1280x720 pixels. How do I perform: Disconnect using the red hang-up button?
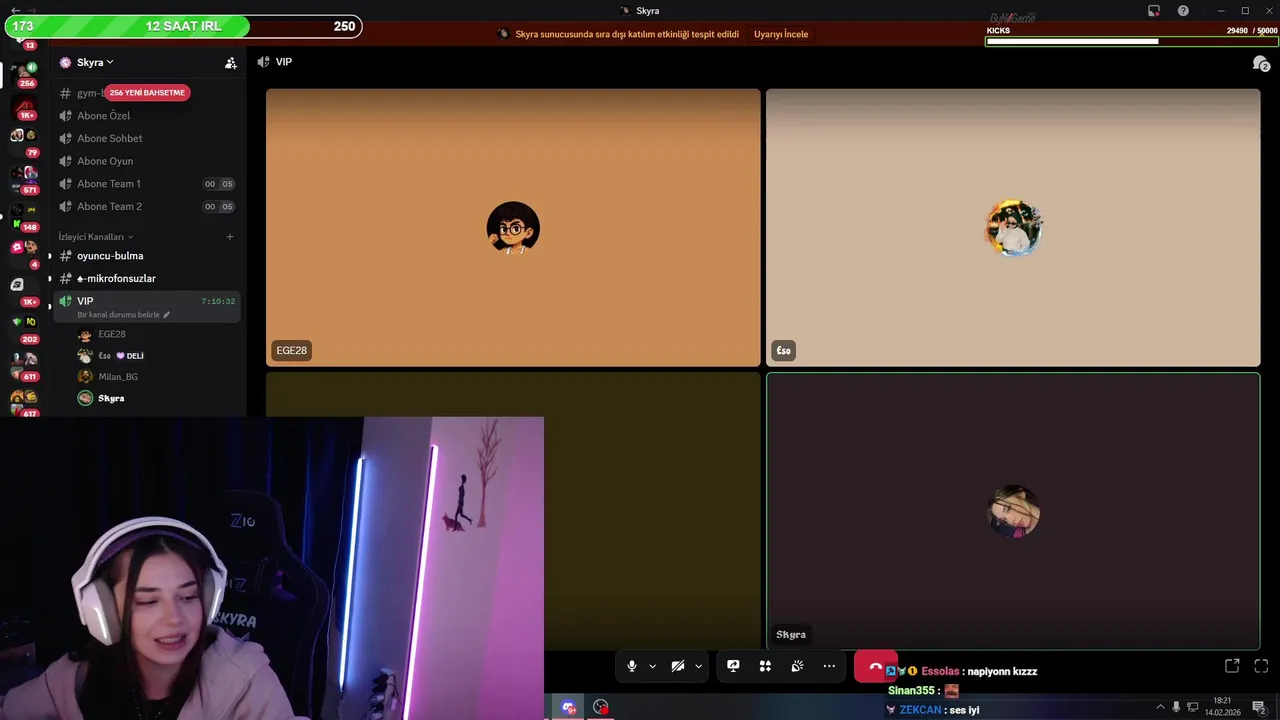tap(876, 666)
